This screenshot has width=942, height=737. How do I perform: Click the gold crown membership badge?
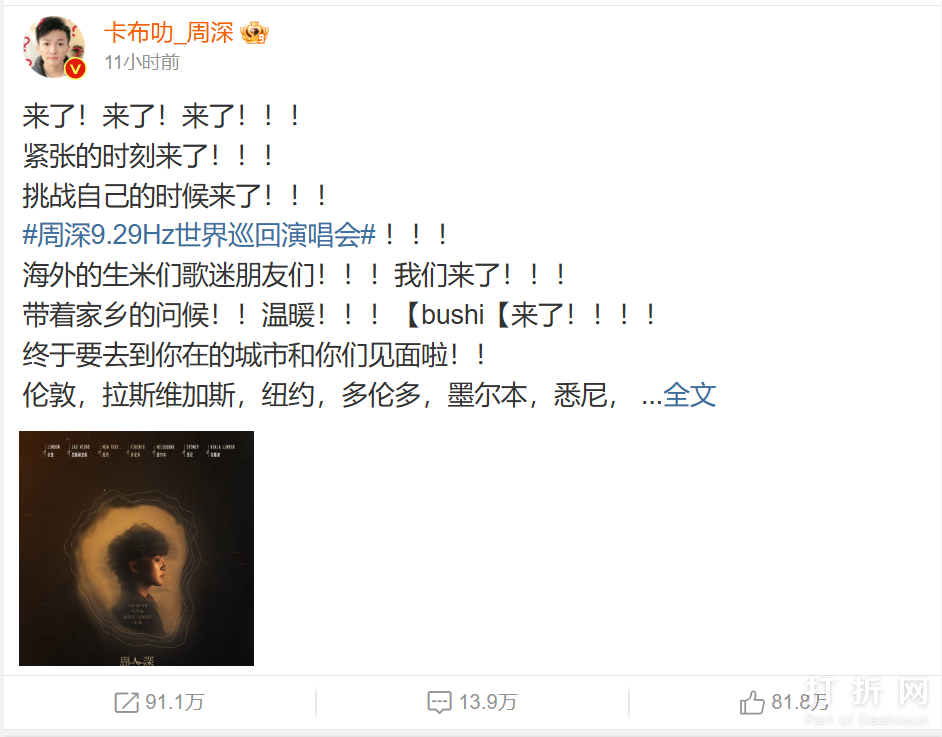click(x=254, y=32)
